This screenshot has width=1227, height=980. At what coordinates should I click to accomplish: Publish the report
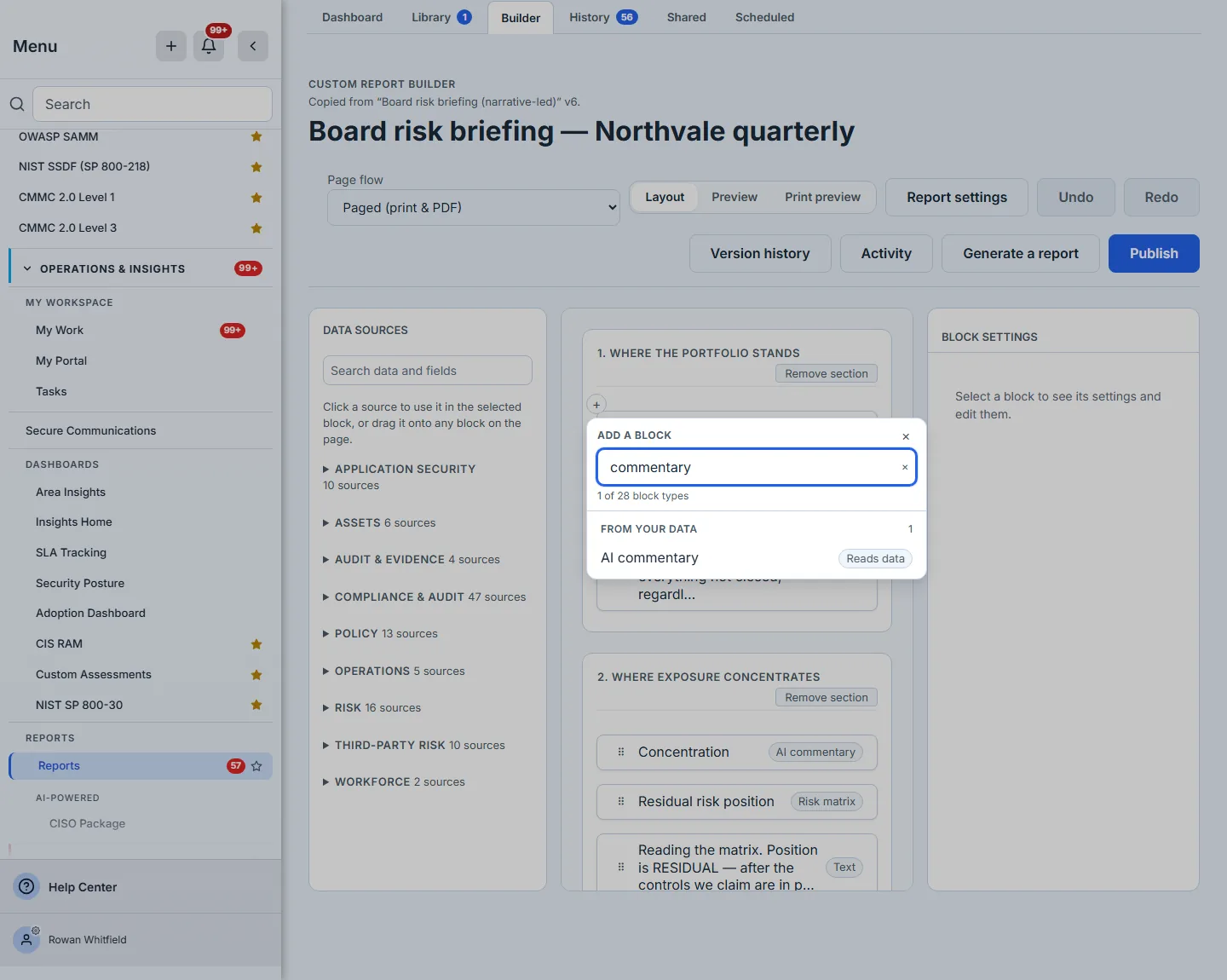tap(1154, 253)
